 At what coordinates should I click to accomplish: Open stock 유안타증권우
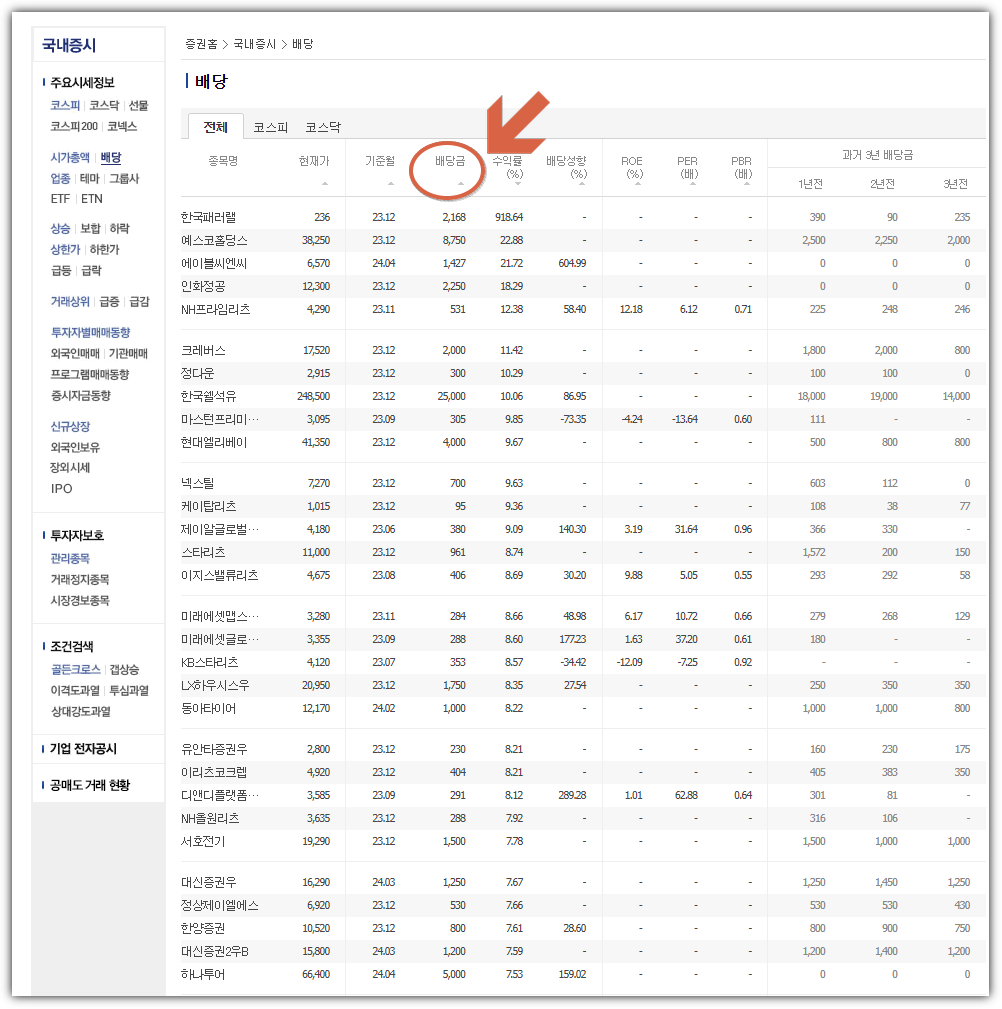[x=214, y=750]
